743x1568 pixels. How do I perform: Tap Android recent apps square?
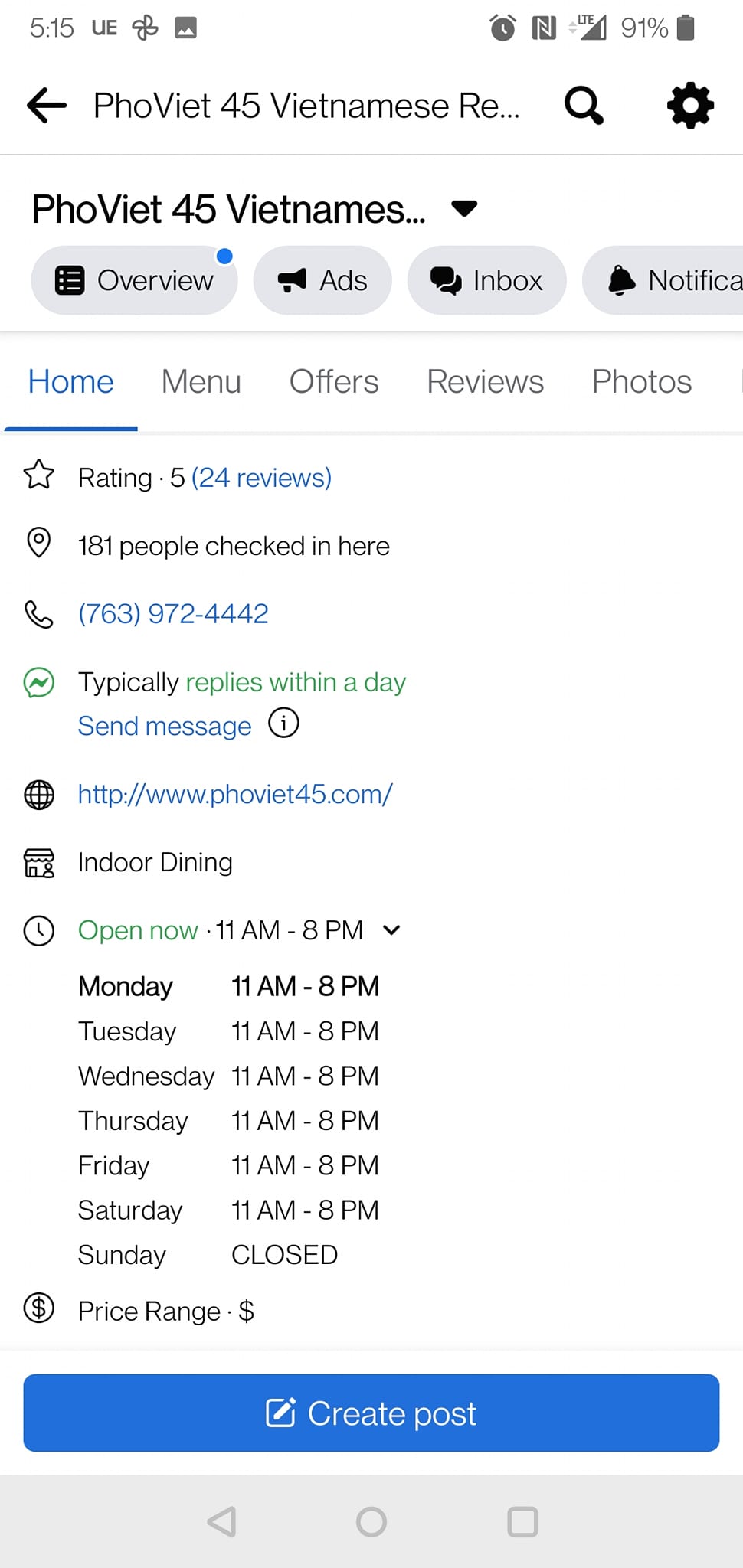click(522, 1522)
